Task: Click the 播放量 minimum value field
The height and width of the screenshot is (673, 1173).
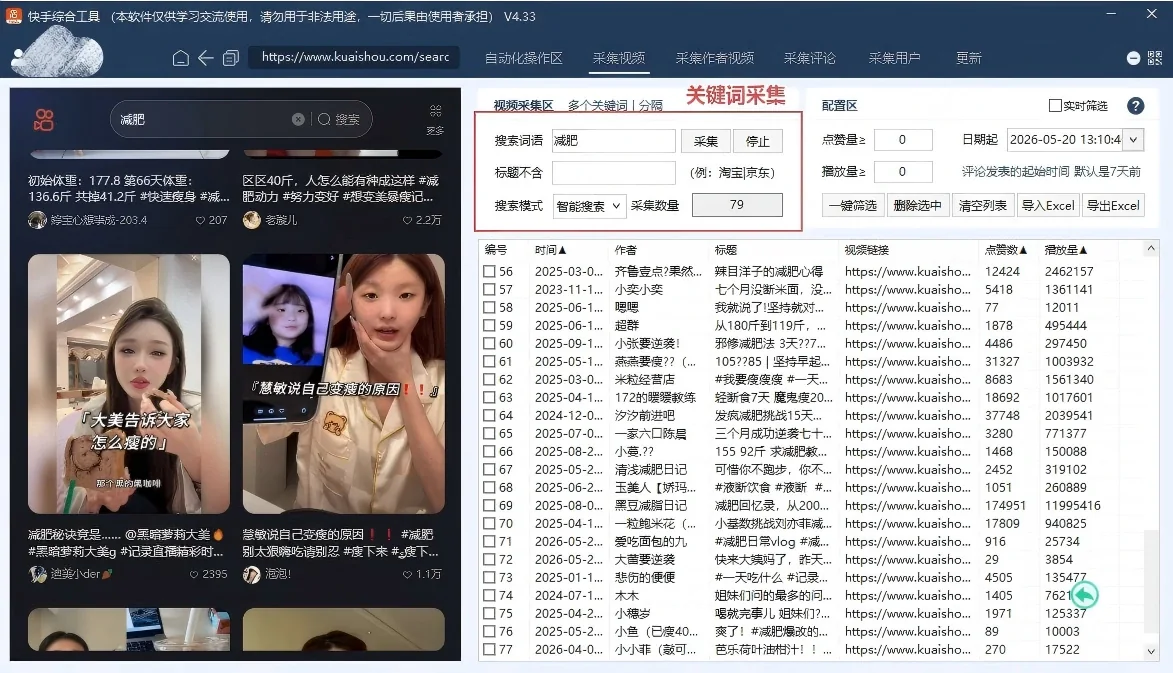Action: pyautogui.click(x=903, y=172)
